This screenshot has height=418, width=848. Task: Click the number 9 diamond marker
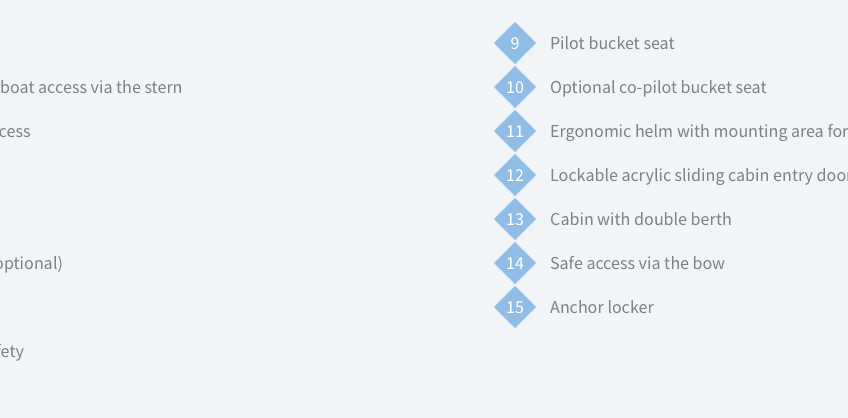[x=515, y=43]
